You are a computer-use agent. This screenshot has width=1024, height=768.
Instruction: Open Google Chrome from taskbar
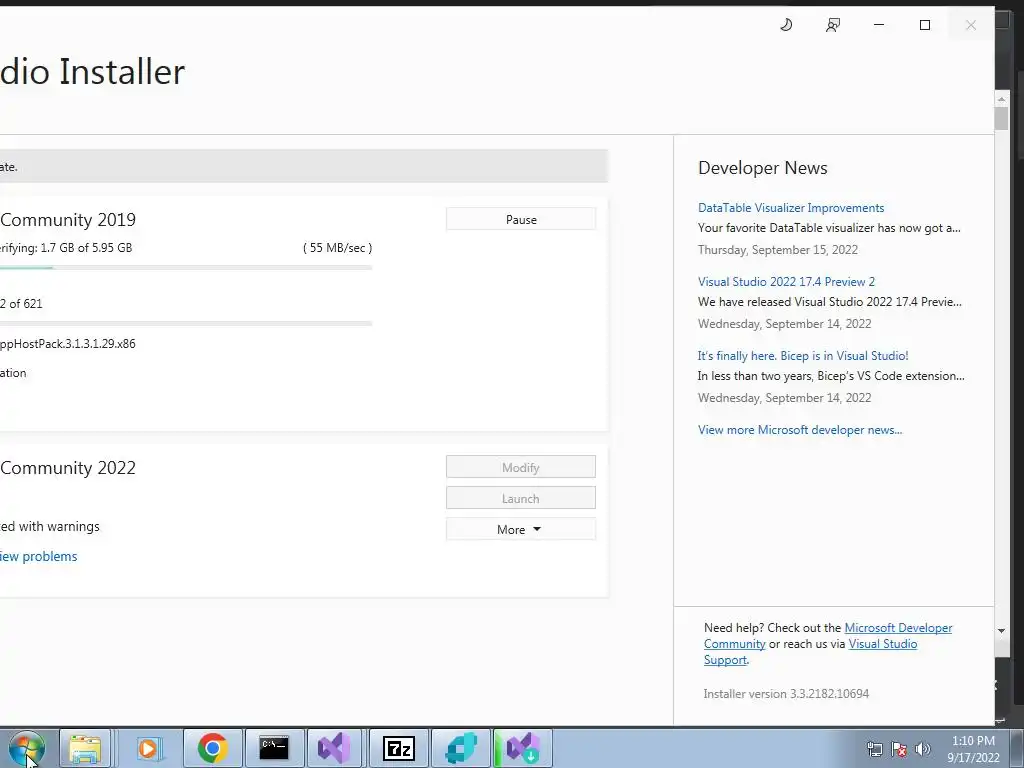[x=212, y=748]
